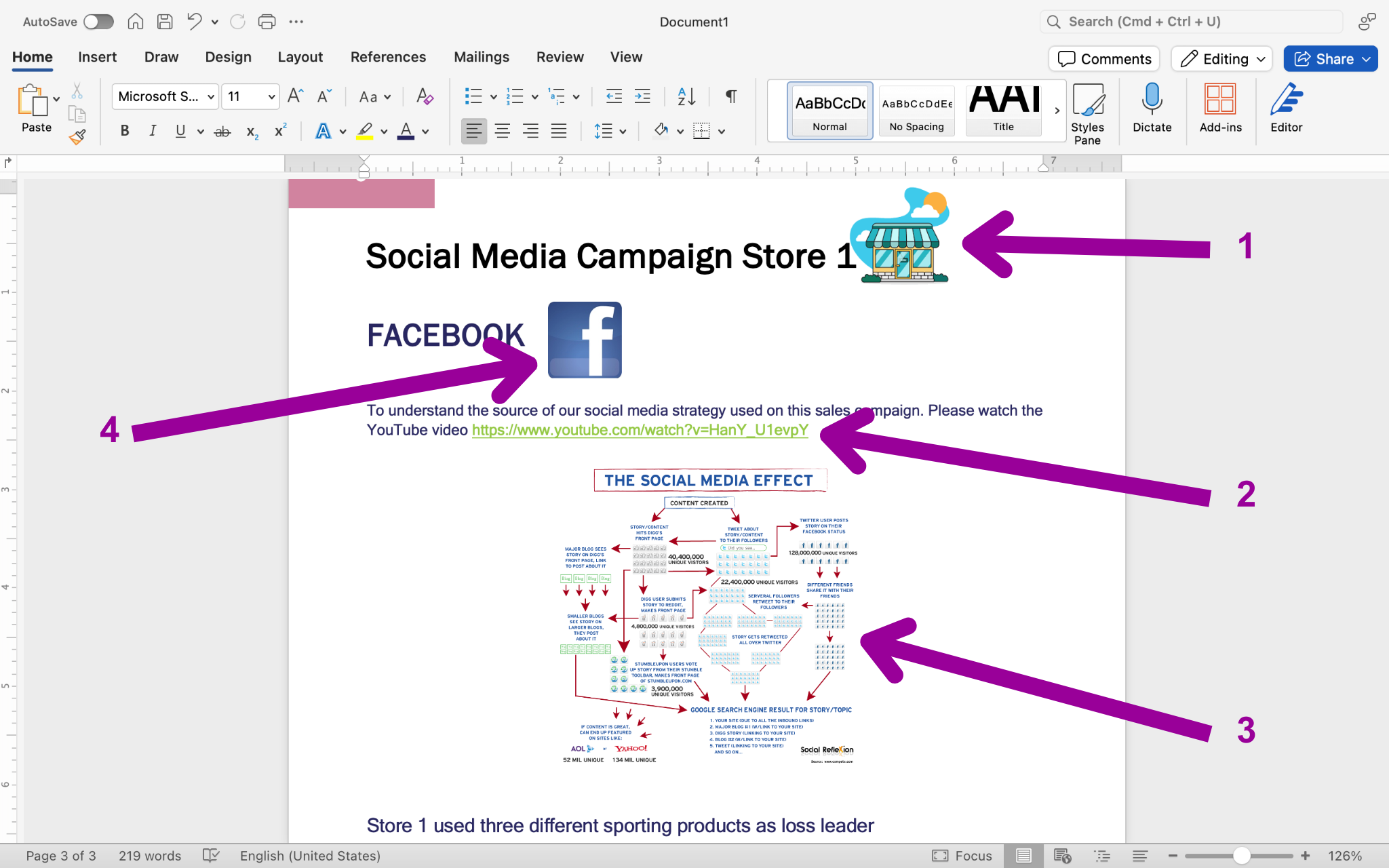Click the Paste clipboard icon
This screenshot has width=1389, height=868.
(33, 100)
